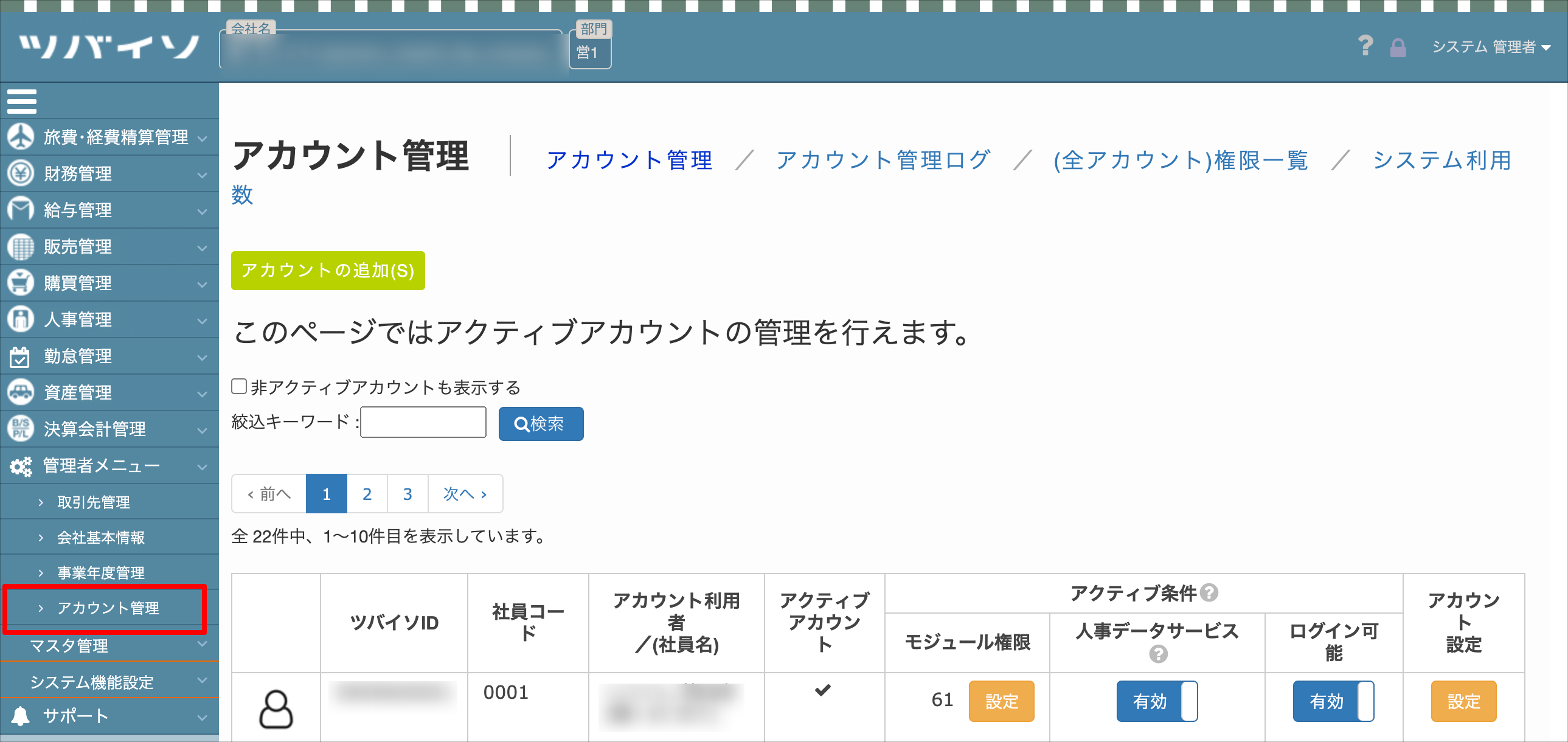Open アカウント管理ログ link
The image size is (1568, 742).
coord(883,160)
